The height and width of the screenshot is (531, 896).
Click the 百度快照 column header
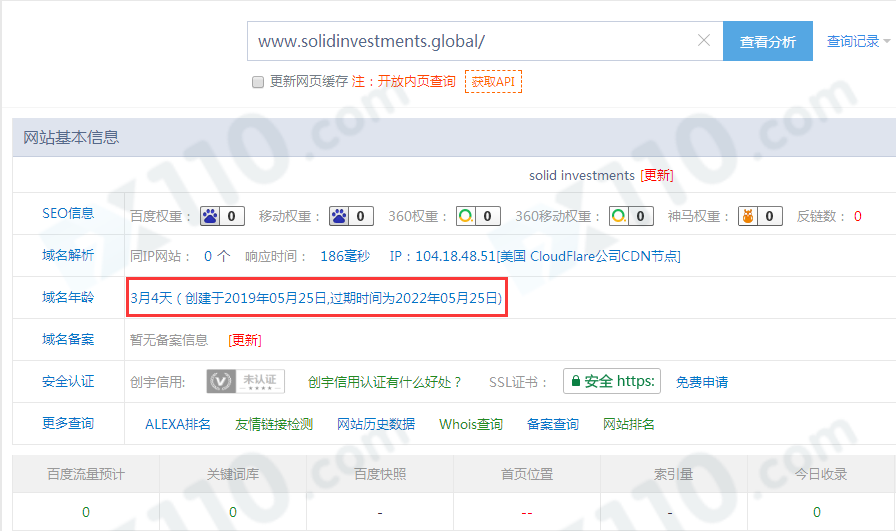click(x=380, y=474)
